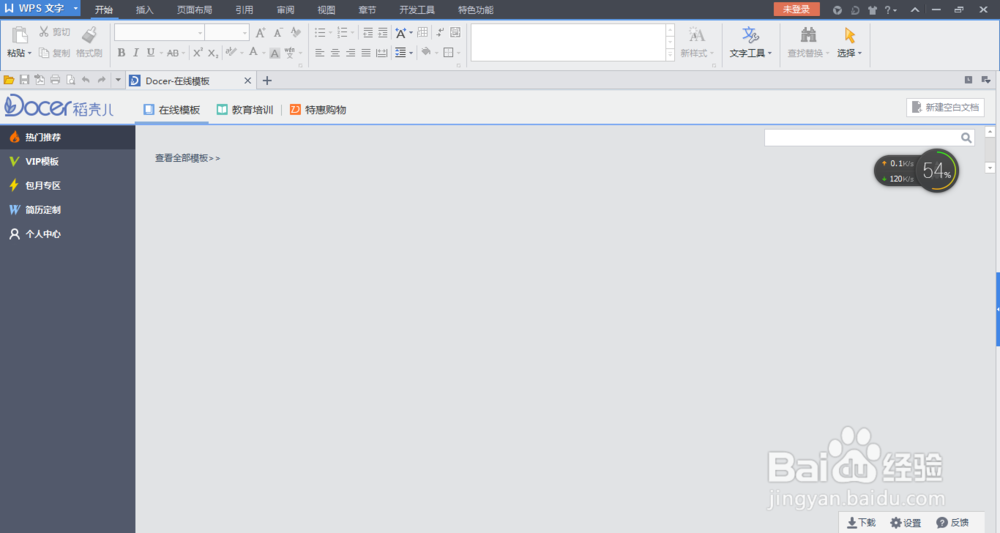This screenshot has width=1000, height=533.
Task: Toggle superscript X² formatting
Action: coord(198,53)
